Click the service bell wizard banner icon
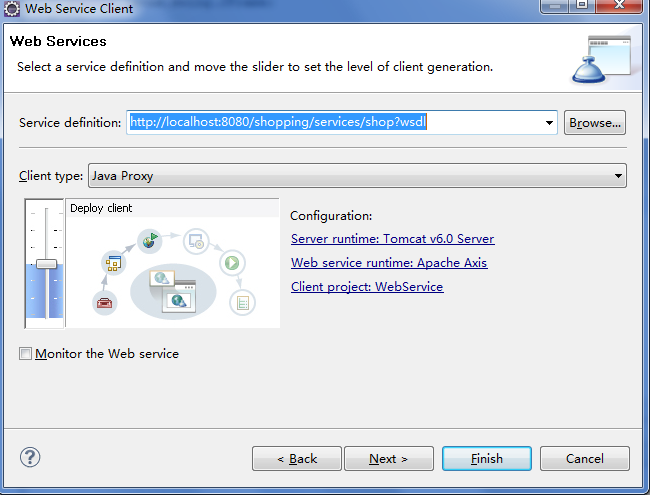650x495 pixels. [601, 59]
